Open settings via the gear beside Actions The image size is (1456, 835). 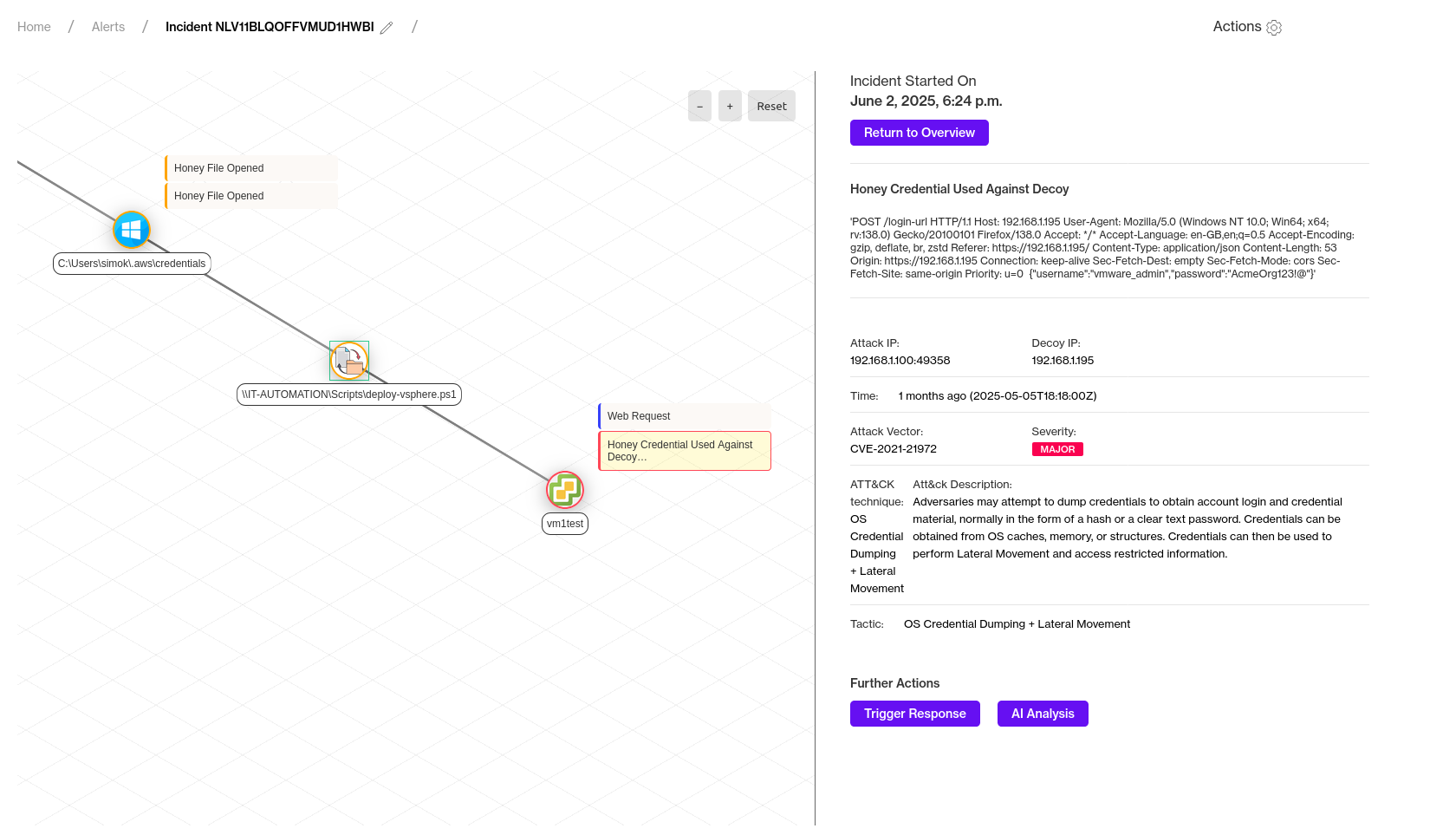tap(1273, 27)
